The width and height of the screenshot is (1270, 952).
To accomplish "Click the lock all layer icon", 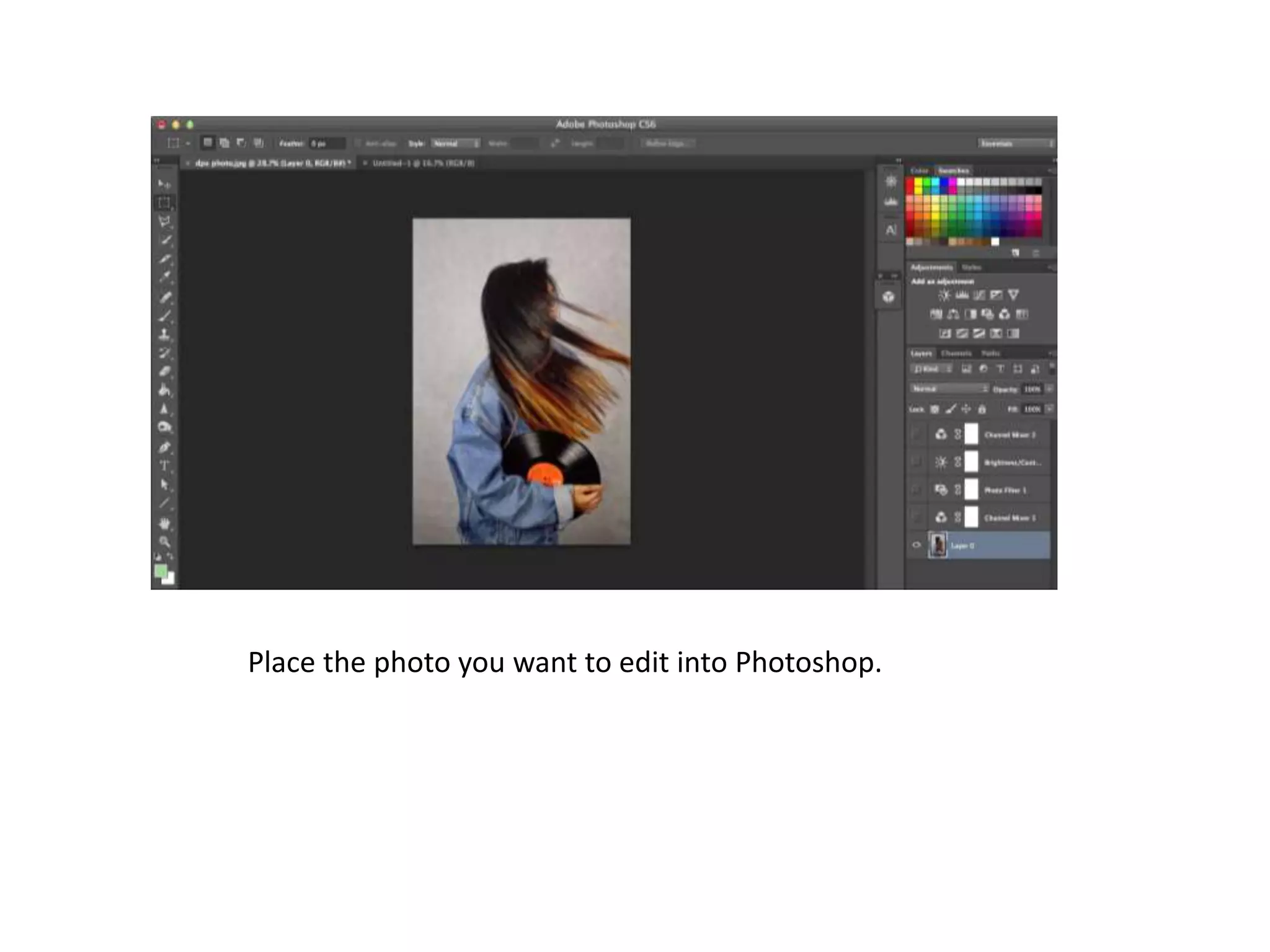I will [982, 409].
